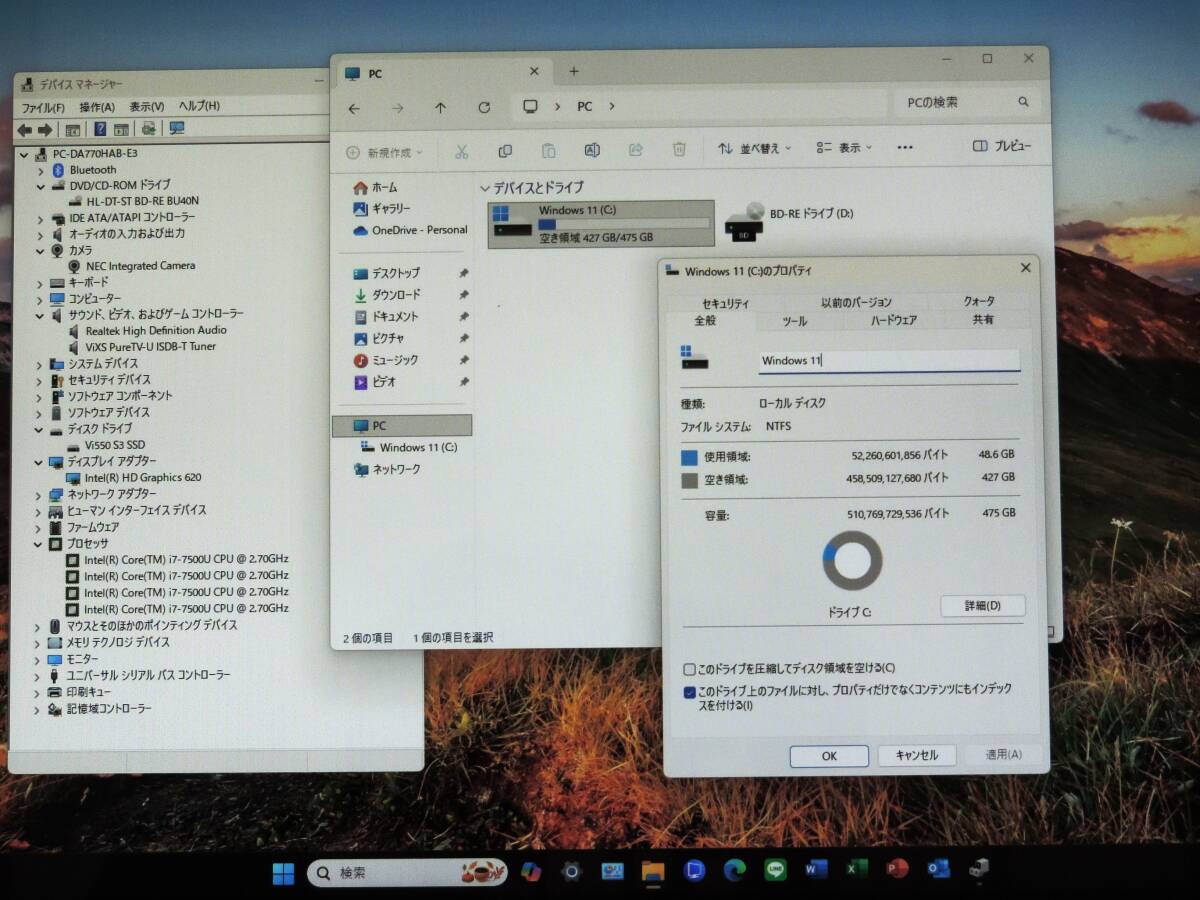Viewport: 1200px width, 900px height.
Task: Collapse the DVD/CD-ROM ドライブ node
Action: pos(40,186)
